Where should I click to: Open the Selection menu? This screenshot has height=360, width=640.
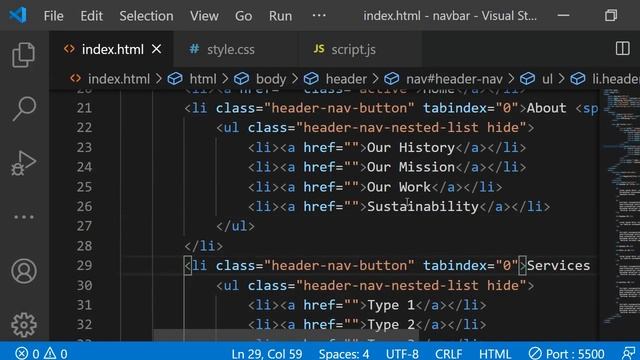[146, 16]
